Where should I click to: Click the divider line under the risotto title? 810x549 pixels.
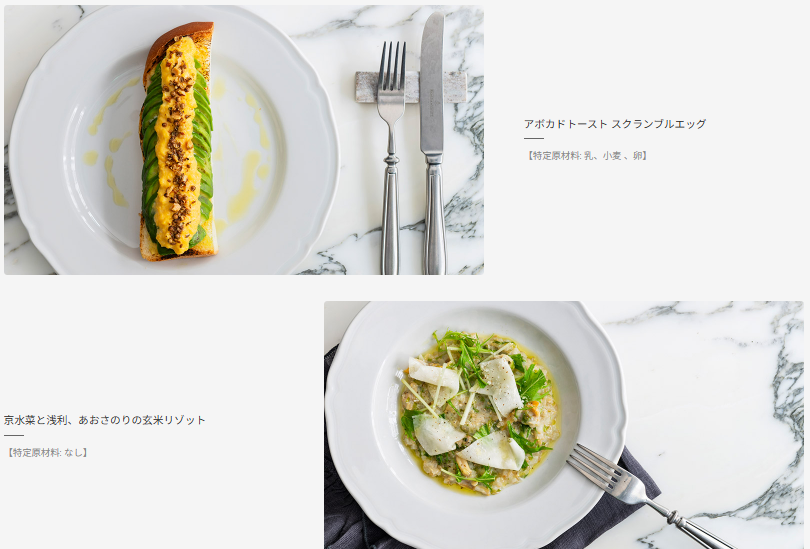click(x=13, y=435)
